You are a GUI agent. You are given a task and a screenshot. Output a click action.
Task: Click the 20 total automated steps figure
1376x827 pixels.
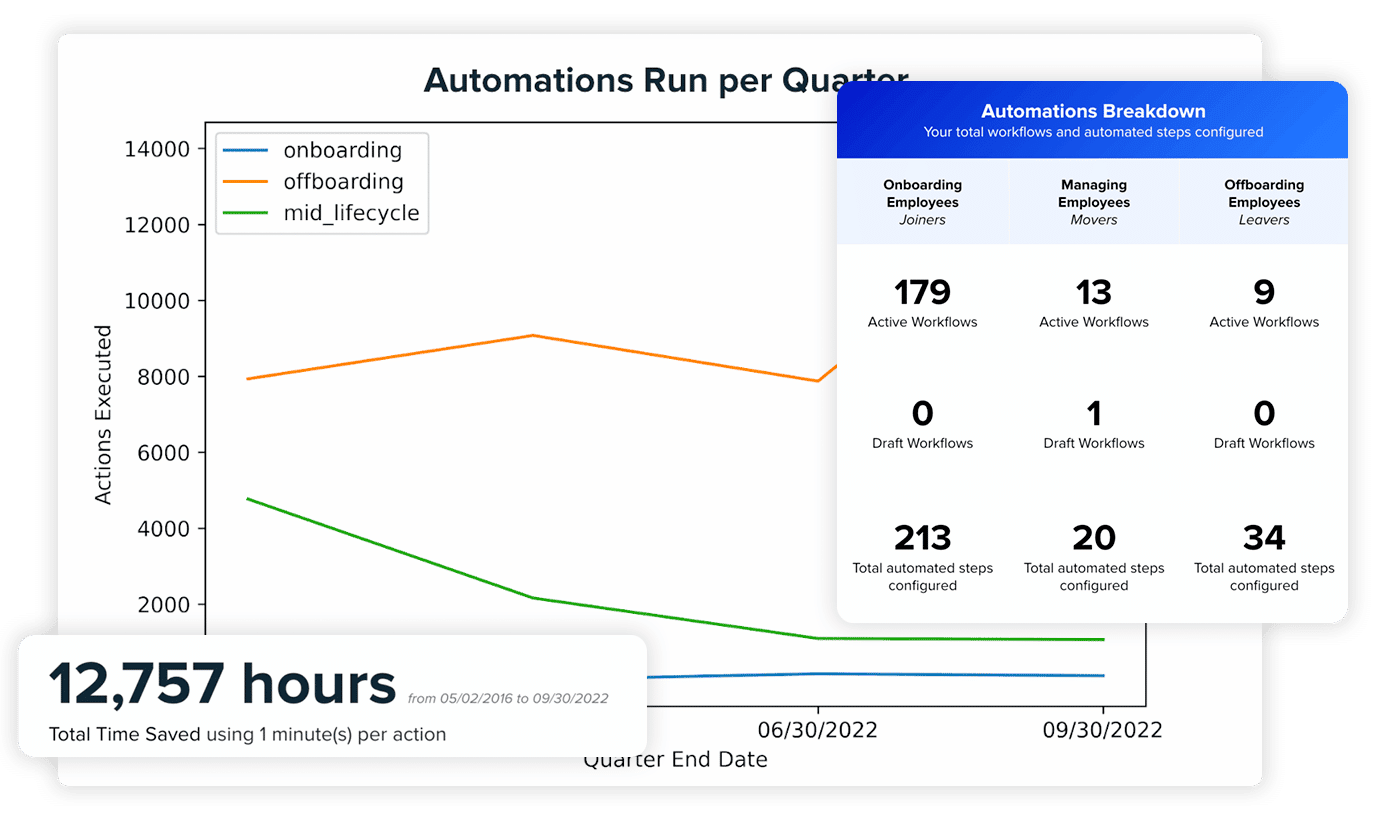pyautogui.click(x=1093, y=538)
